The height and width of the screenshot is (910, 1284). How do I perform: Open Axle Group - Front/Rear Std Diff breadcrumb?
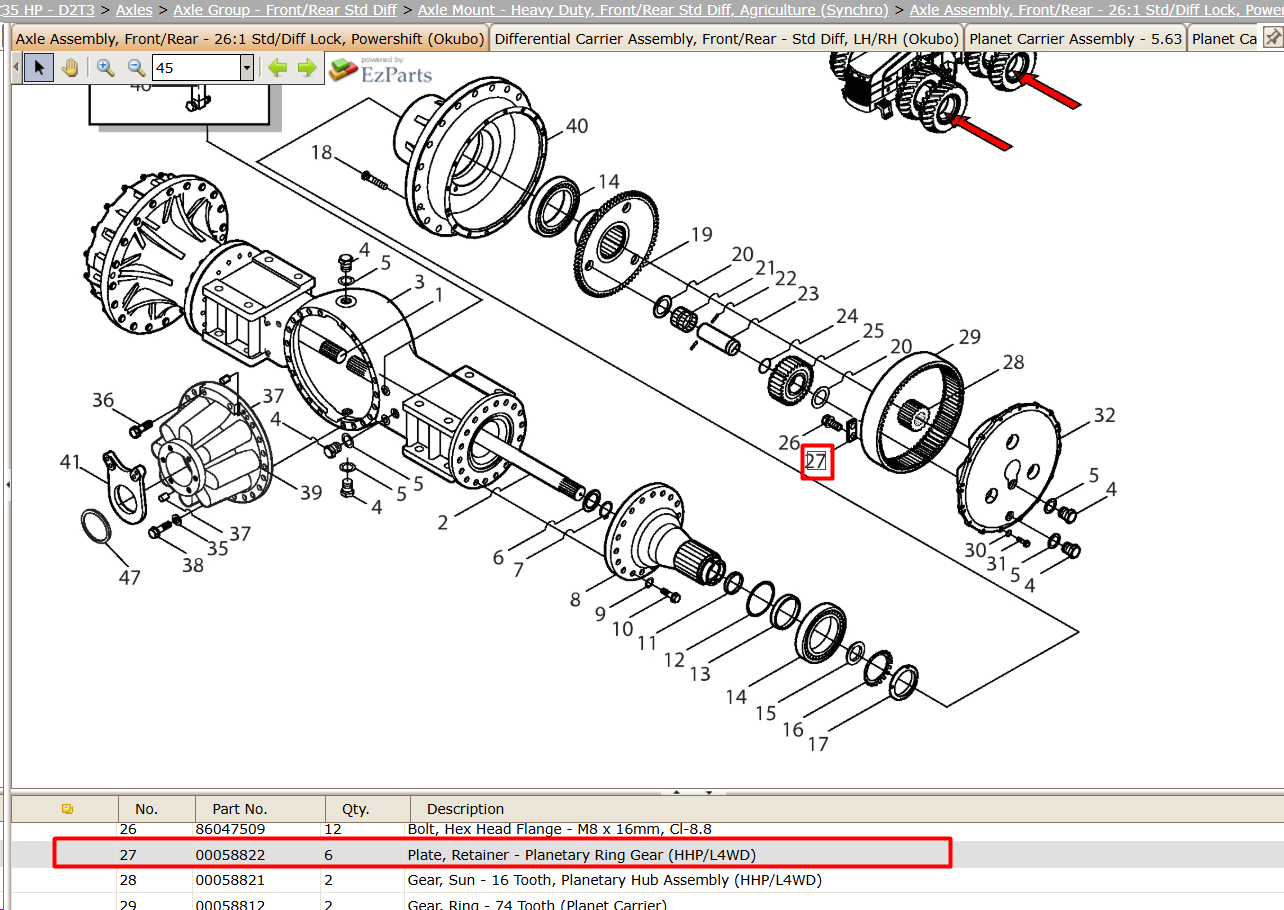click(285, 10)
